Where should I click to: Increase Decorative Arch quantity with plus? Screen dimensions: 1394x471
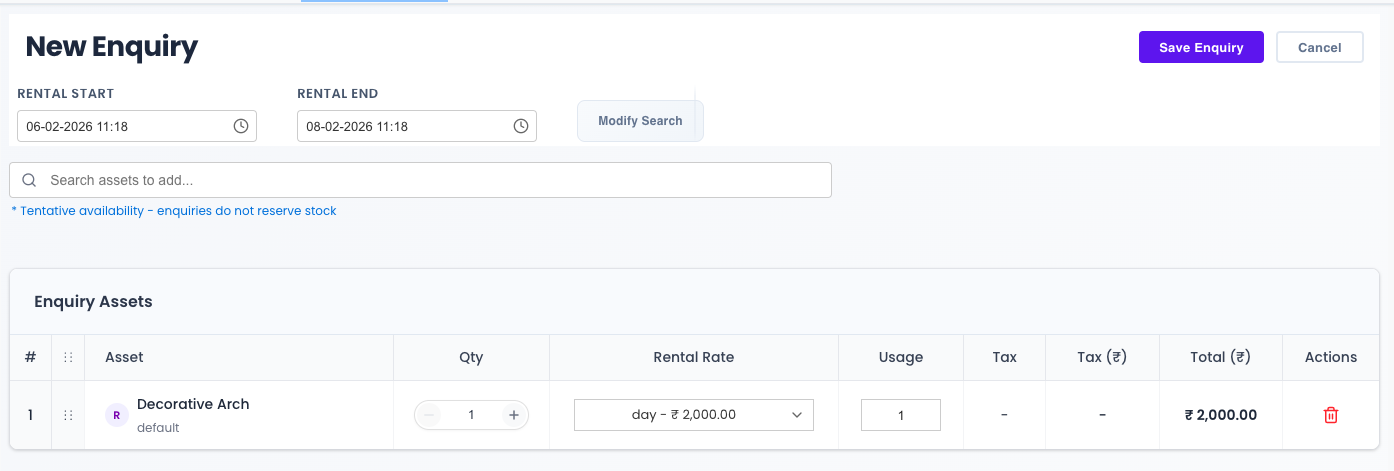pos(514,415)
